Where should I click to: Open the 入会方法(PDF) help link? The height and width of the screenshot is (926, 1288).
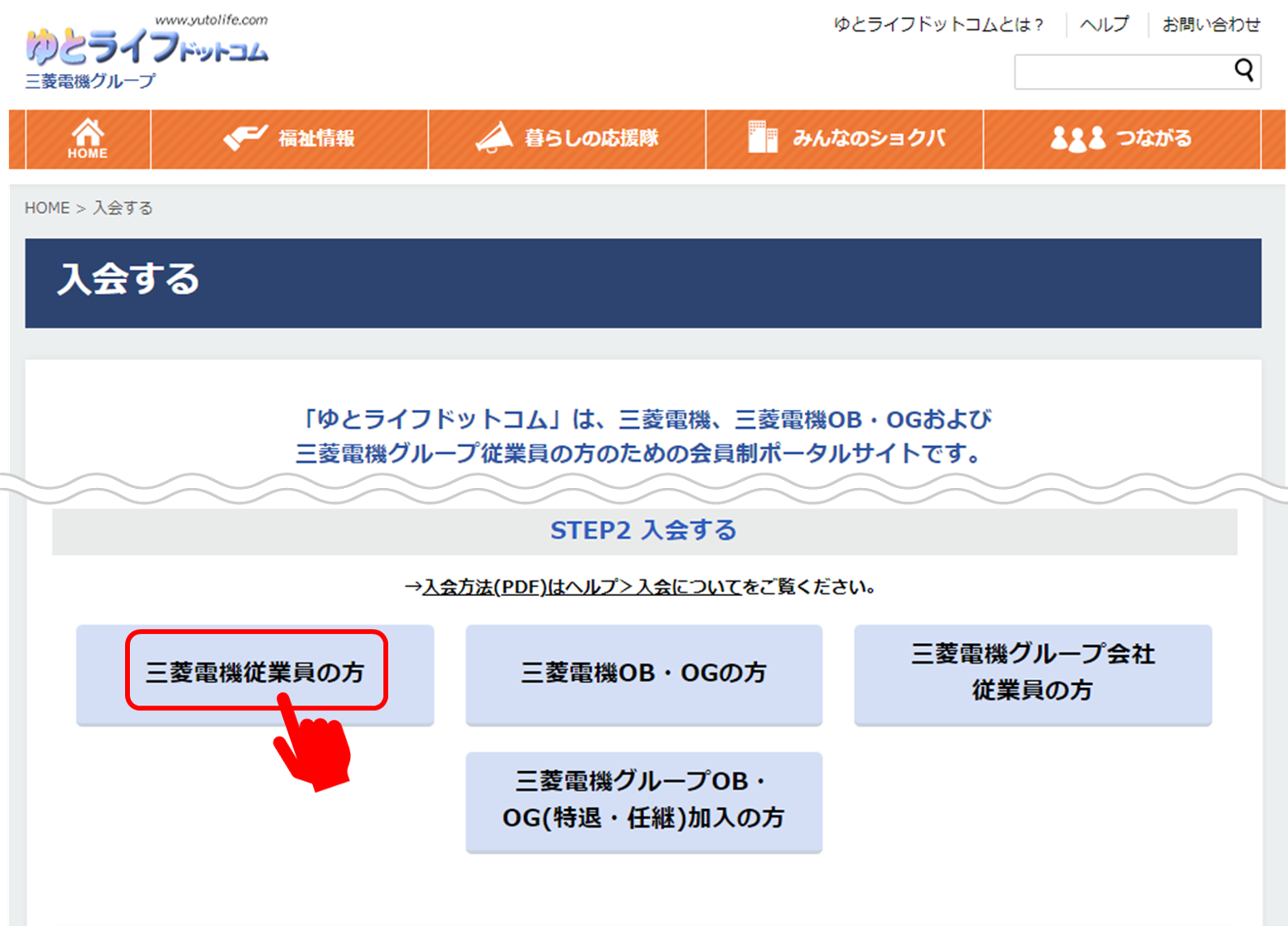click(x=581, y=587)
